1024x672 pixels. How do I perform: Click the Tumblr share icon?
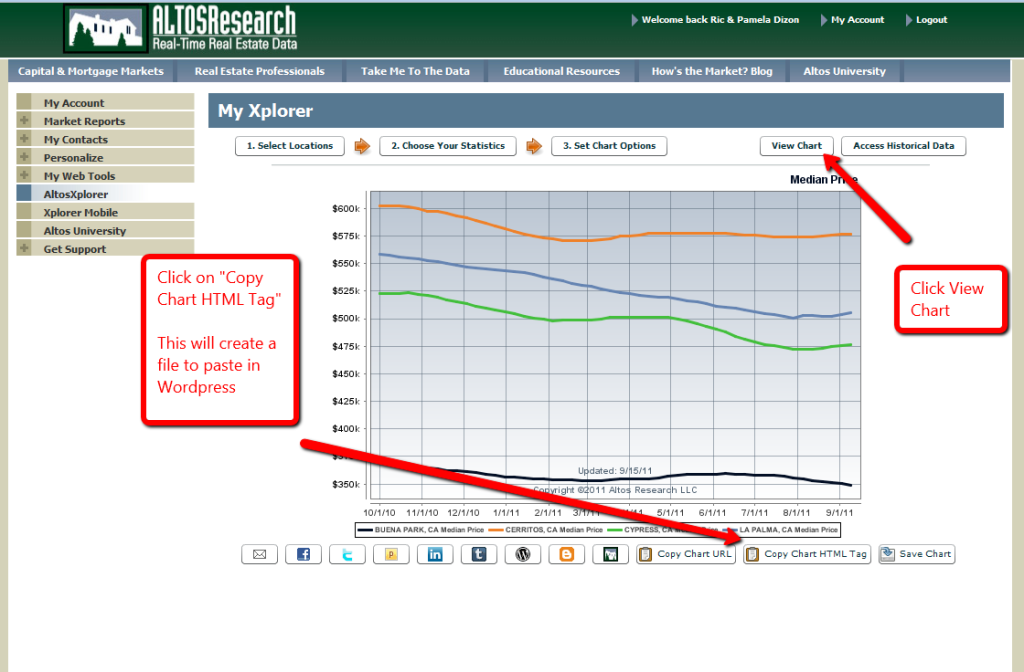(x=479, y=553)
